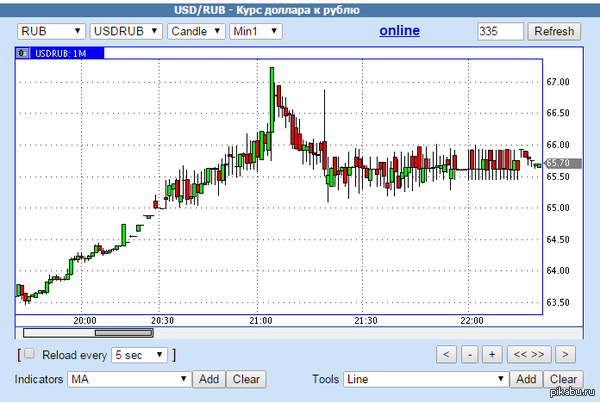This screenshot has width=600, height=403.
Task: Open the 5 sec reload interval dropdown
Action: 141,355
